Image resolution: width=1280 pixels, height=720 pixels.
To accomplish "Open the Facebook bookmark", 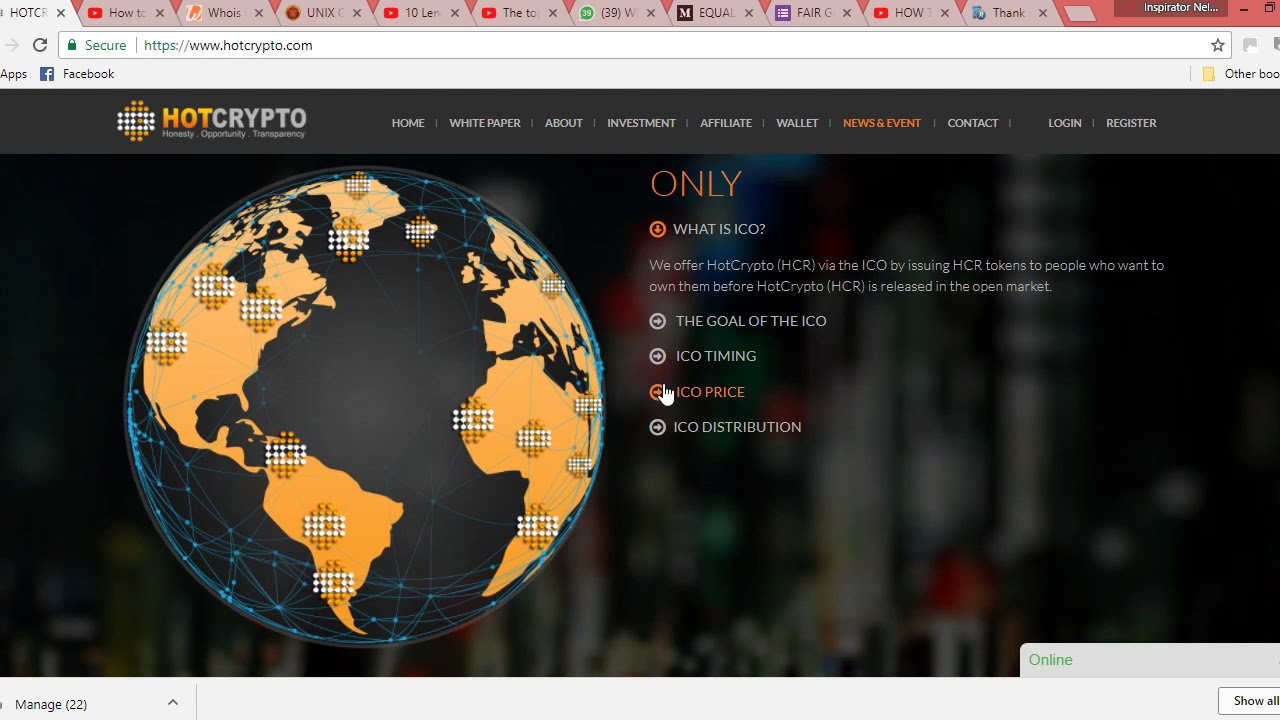I will coord(77,74).
